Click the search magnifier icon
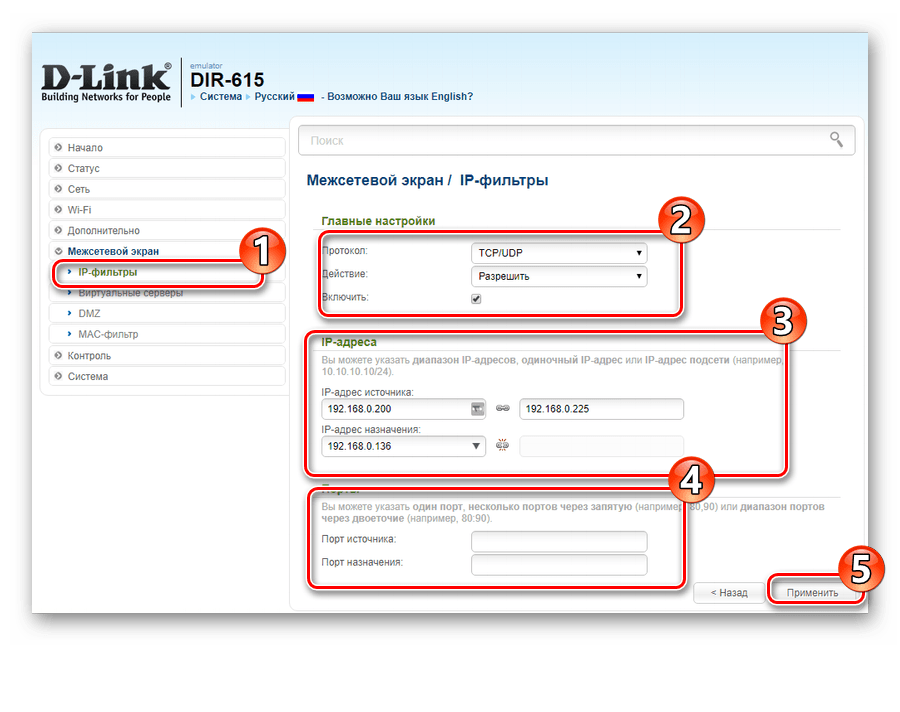This screenshot has height=712, width=900. [x=836, y=140]
